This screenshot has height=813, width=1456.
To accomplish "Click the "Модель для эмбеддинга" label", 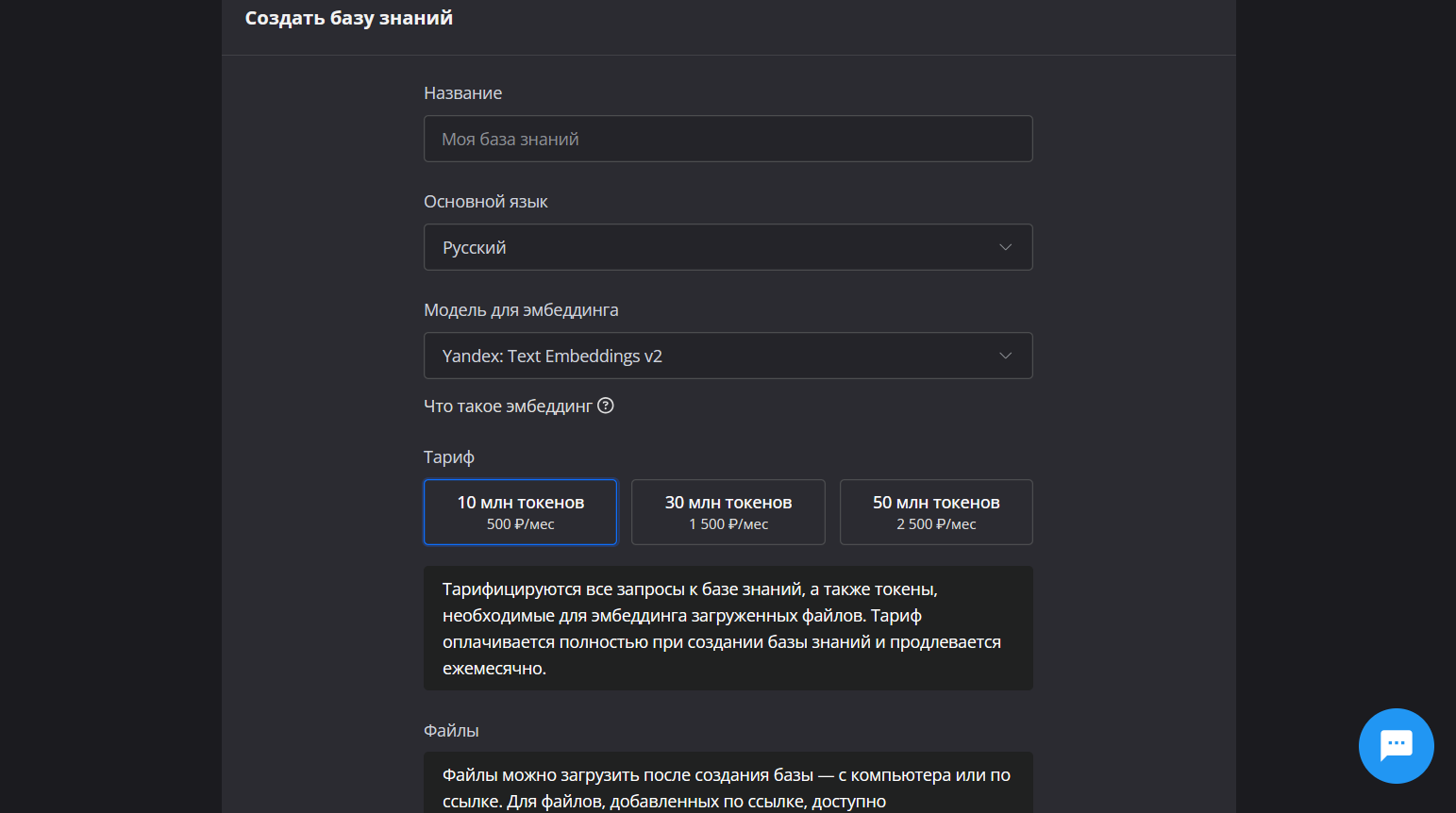I will click(521, 310).
